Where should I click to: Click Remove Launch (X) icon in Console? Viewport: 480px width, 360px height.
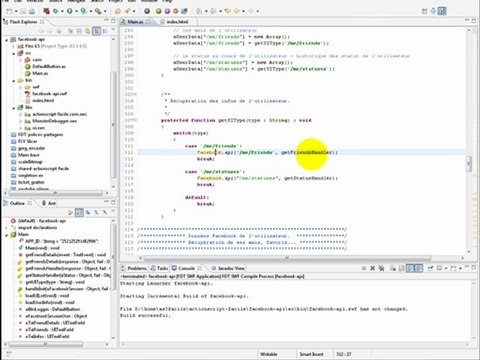[373, 268]
